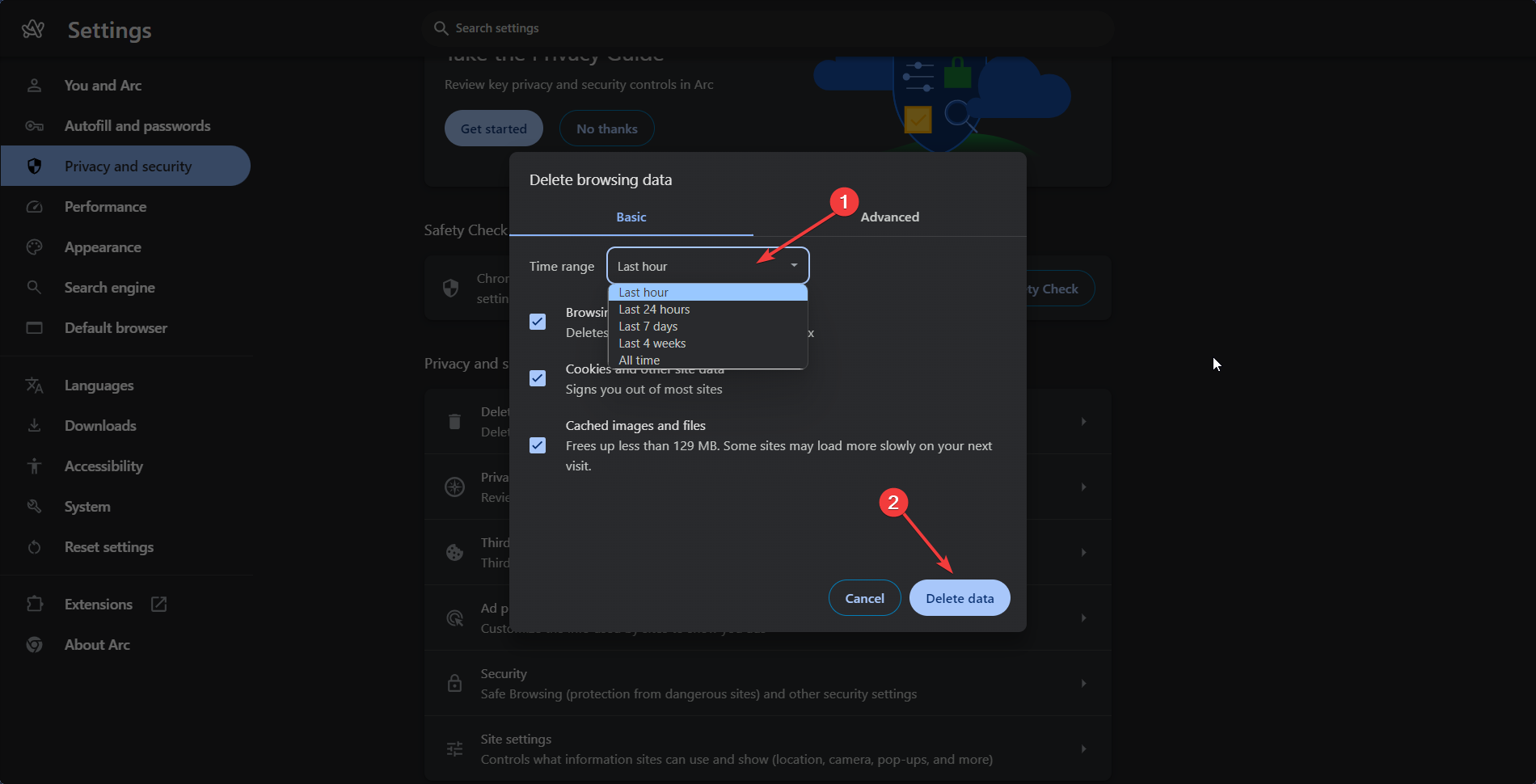Expand the delete browsing data row chevron
Image resolution: width=1536 pixels, height=784 pixels.
(1083, 422)
